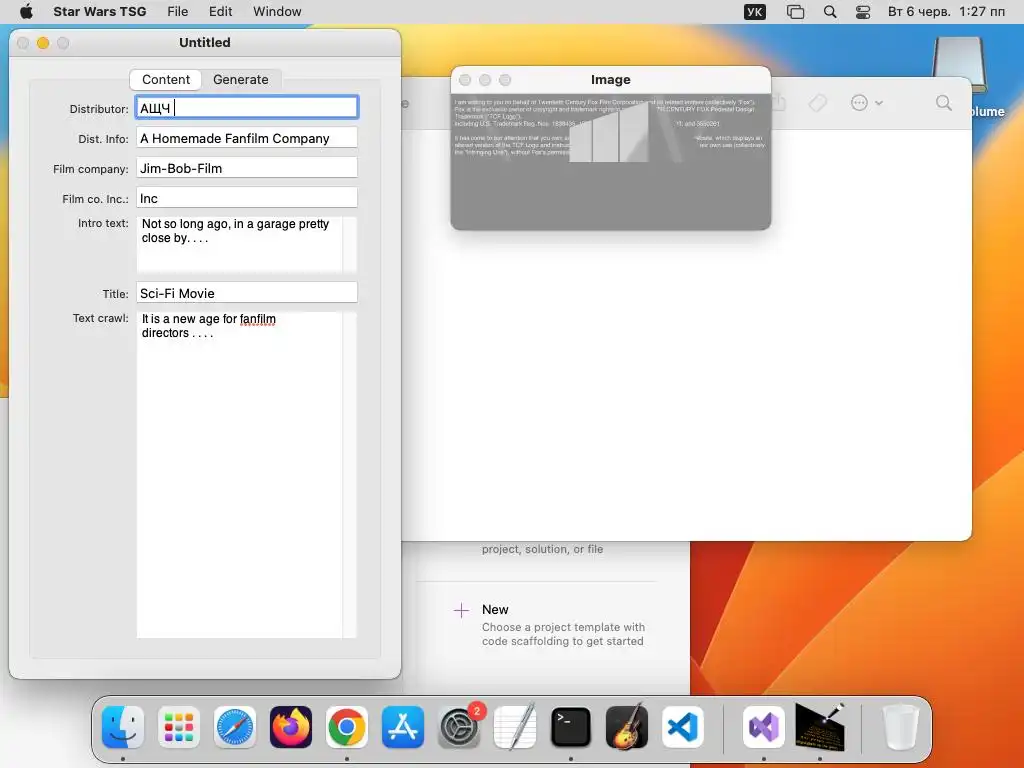Click inside the Intro text area

point(239,244)
